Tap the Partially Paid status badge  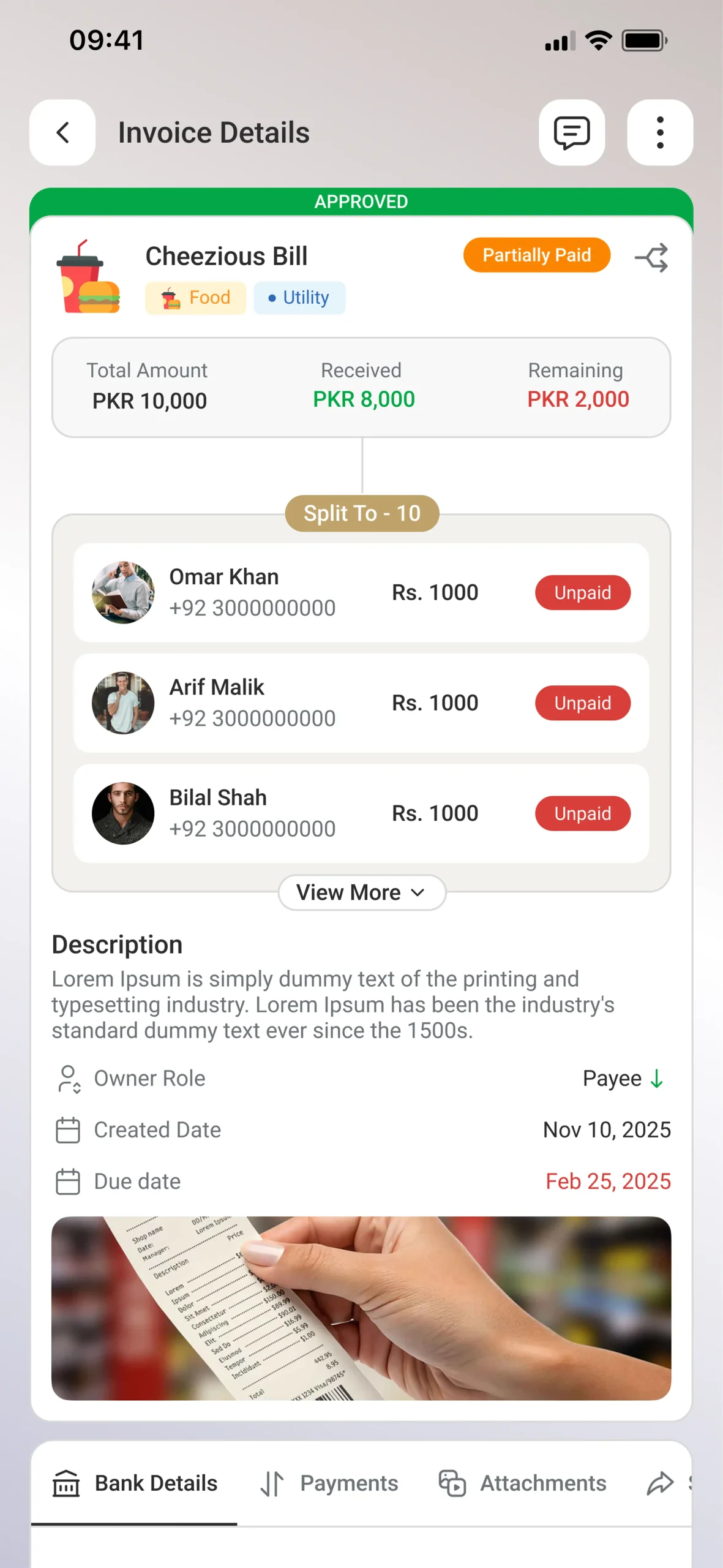536,255
